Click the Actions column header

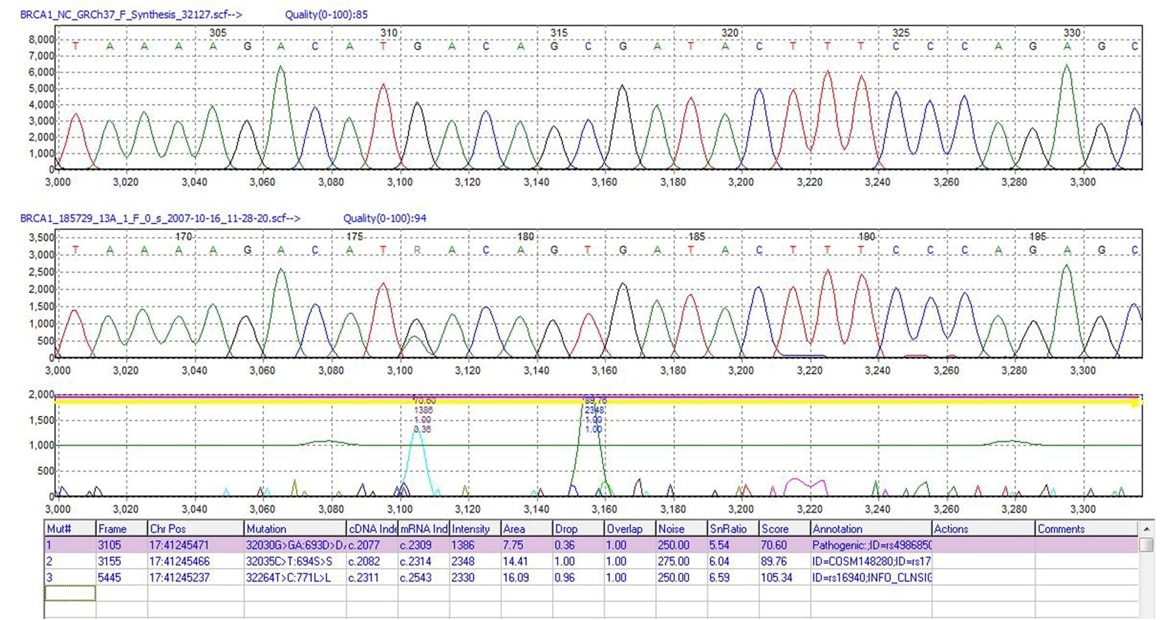click(981, 528)
